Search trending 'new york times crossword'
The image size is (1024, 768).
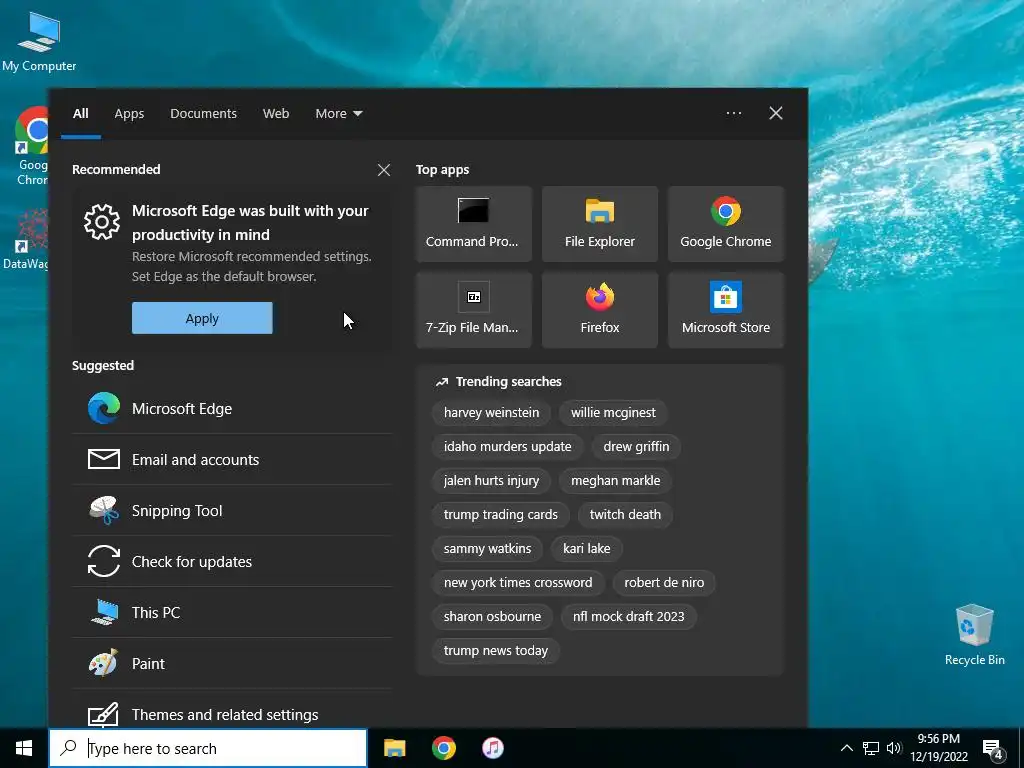point(519,583)
